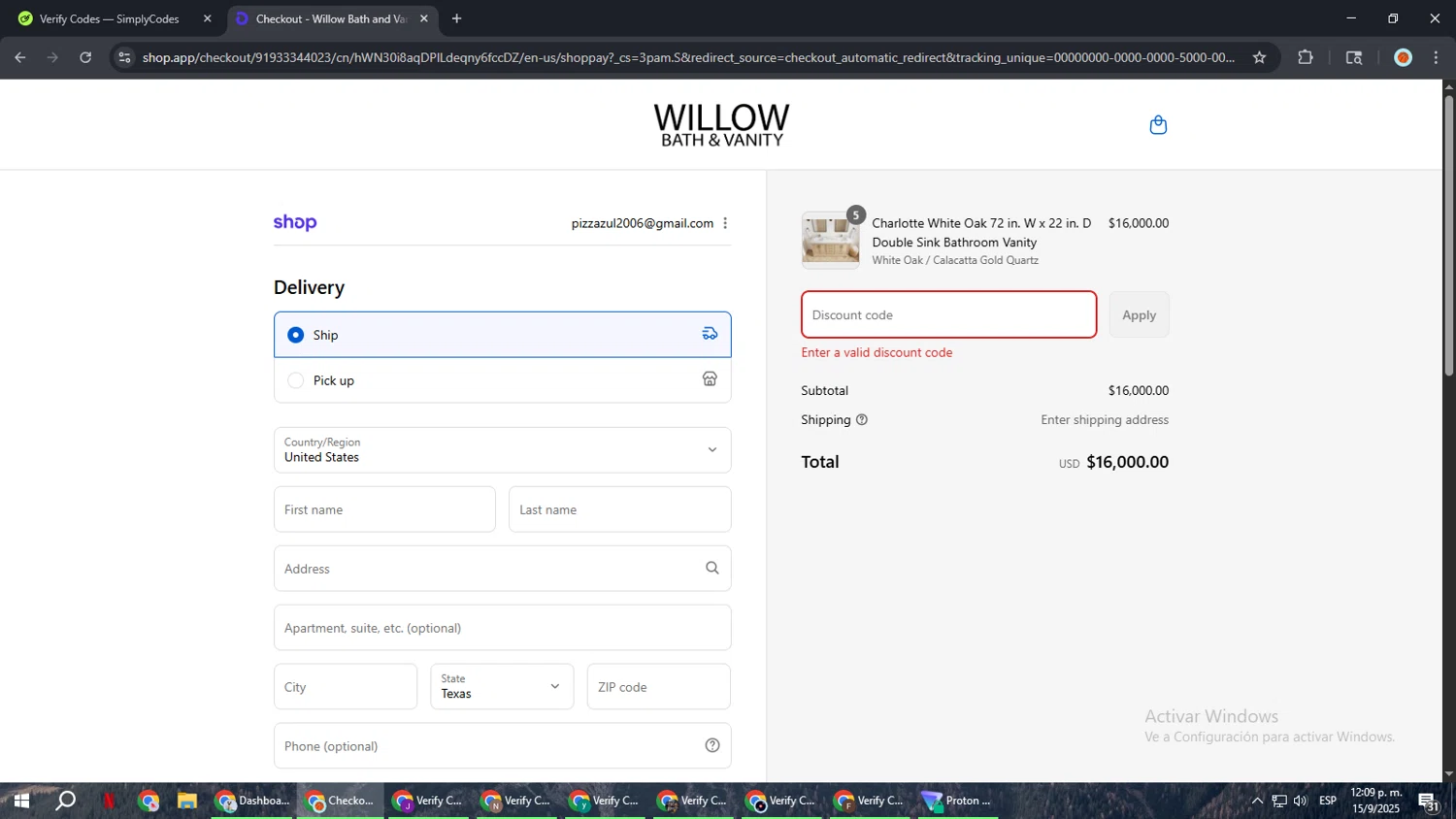
Task: Click the City field
Action: [x=346, y=687]
